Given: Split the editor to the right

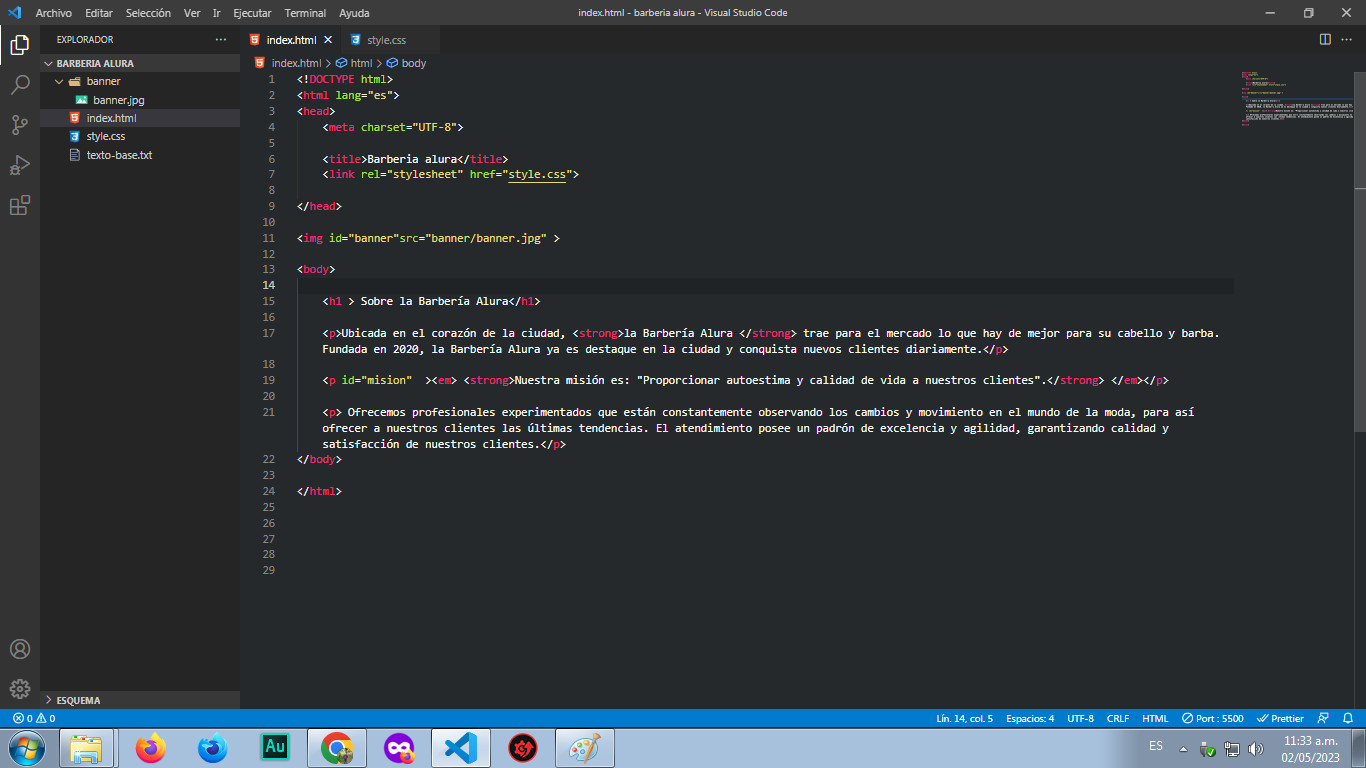Looking at the screenshot, I should click(x=1325, y=40).
